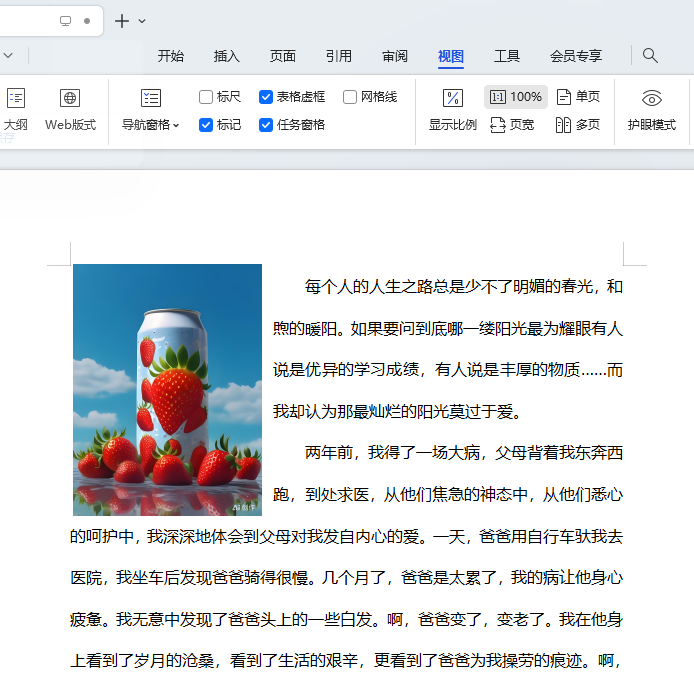
Task: Click the search magnifier icon
Action: coord(650,55)
